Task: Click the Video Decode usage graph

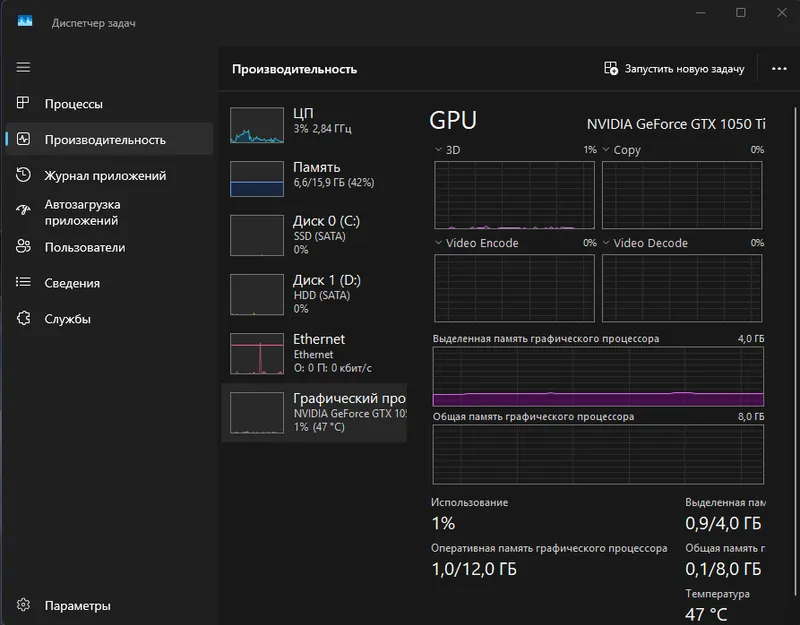Action: pos(682,288)
